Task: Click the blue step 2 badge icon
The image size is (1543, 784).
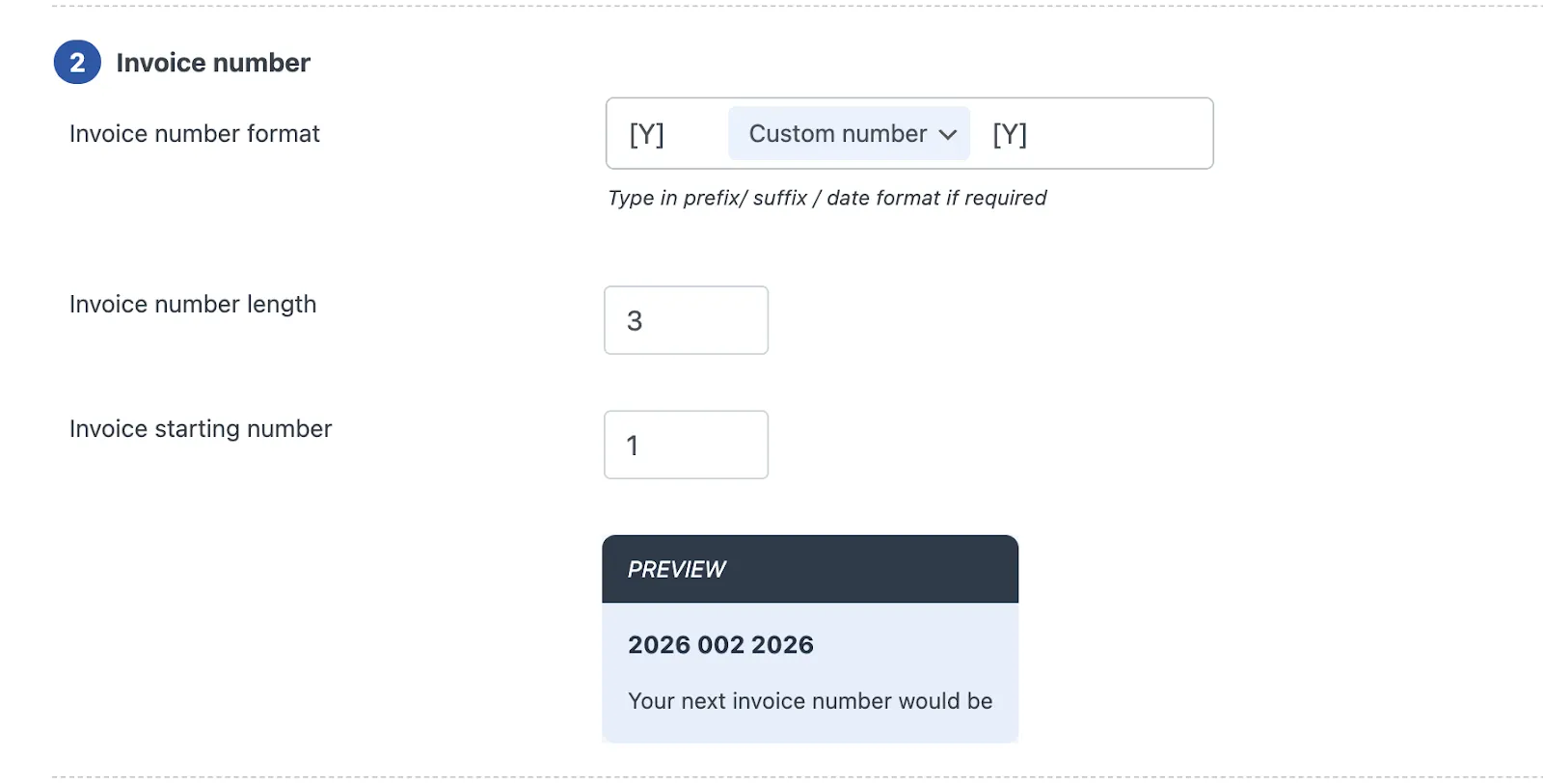Action: click(77, 61)
